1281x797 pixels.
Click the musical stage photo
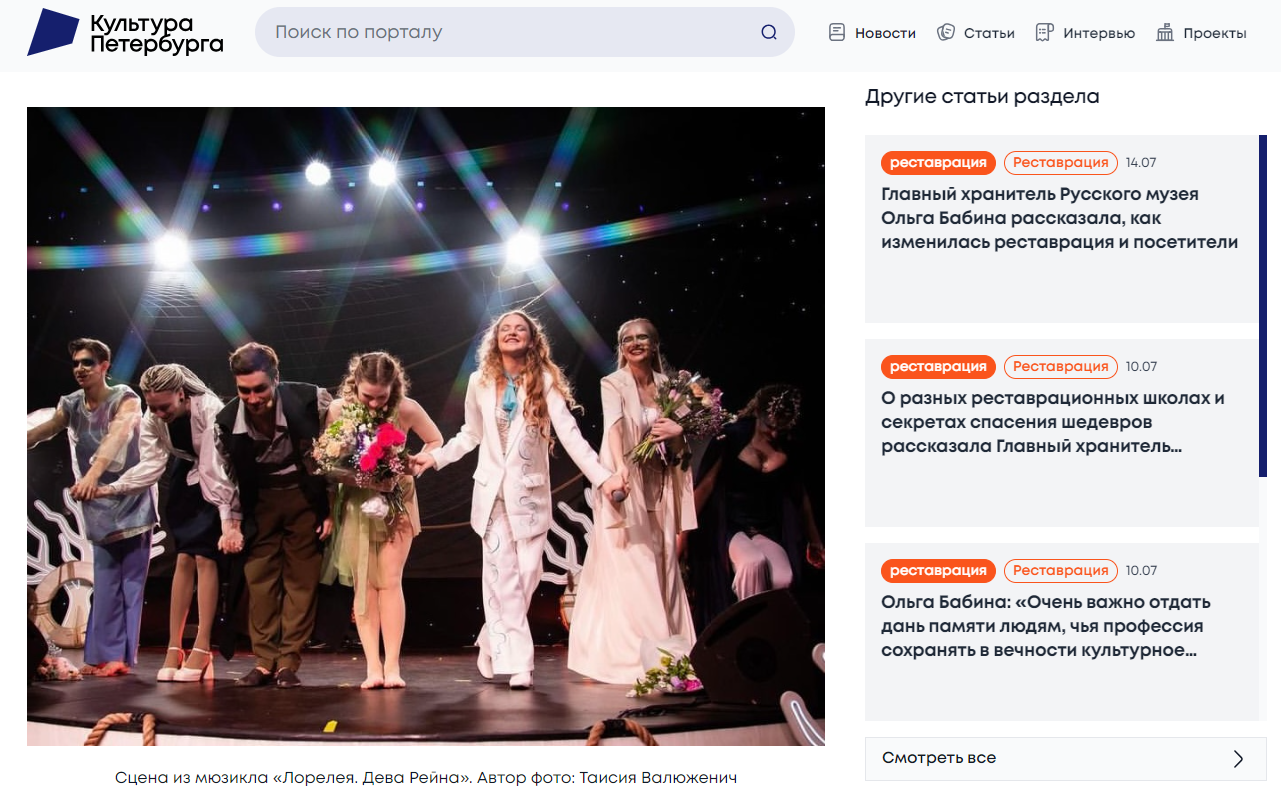426,424
